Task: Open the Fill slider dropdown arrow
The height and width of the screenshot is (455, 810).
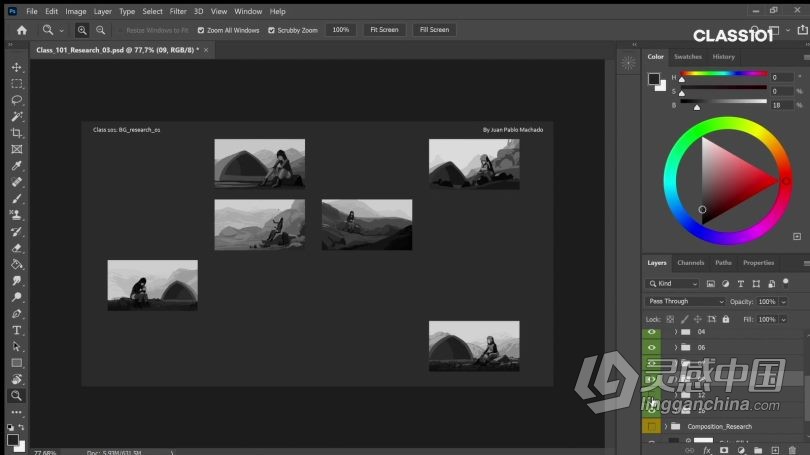Action: (x=784, y=320)
